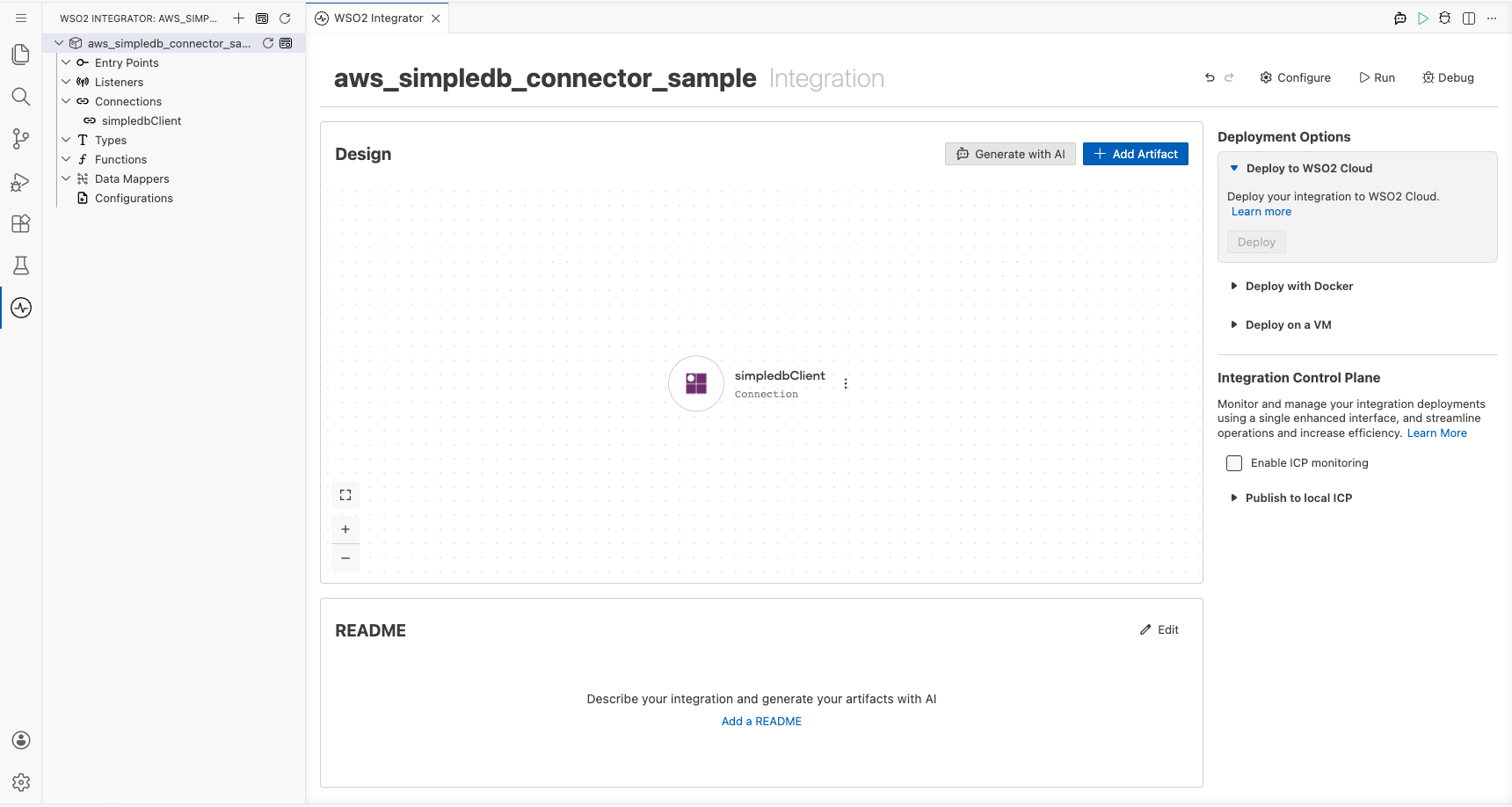The width and height of the screenshot is (1512, 807).
Task: Open the Explorer view in activity bar
Action: pyautogui.click(x=21, y=55)
